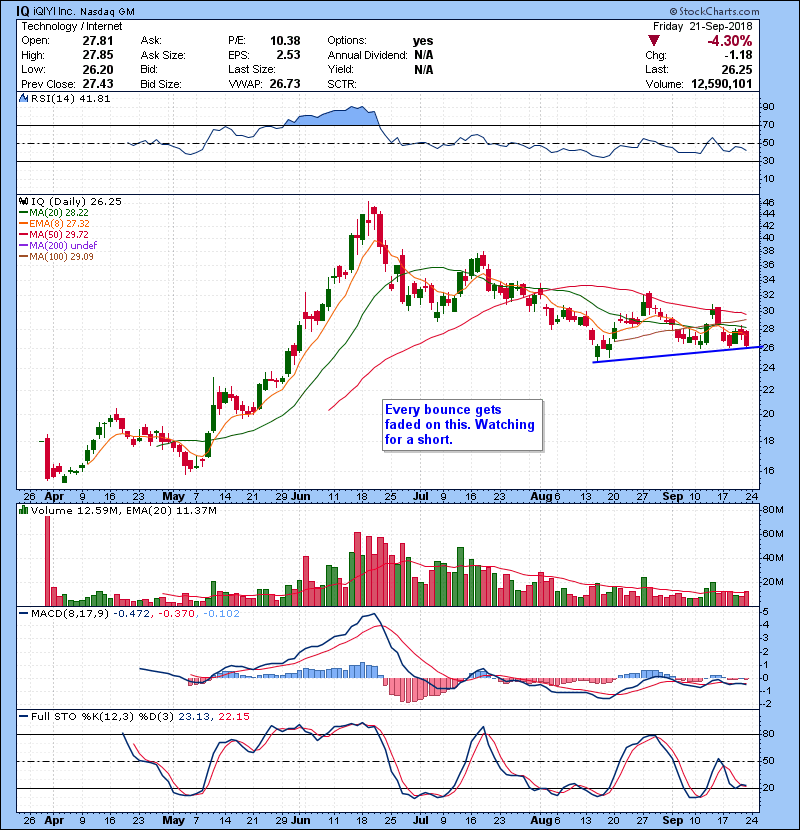Viewport: 800px width, 830px height.
Task: Click the 90 label on the RSI axis
Action: pos(768,106)
